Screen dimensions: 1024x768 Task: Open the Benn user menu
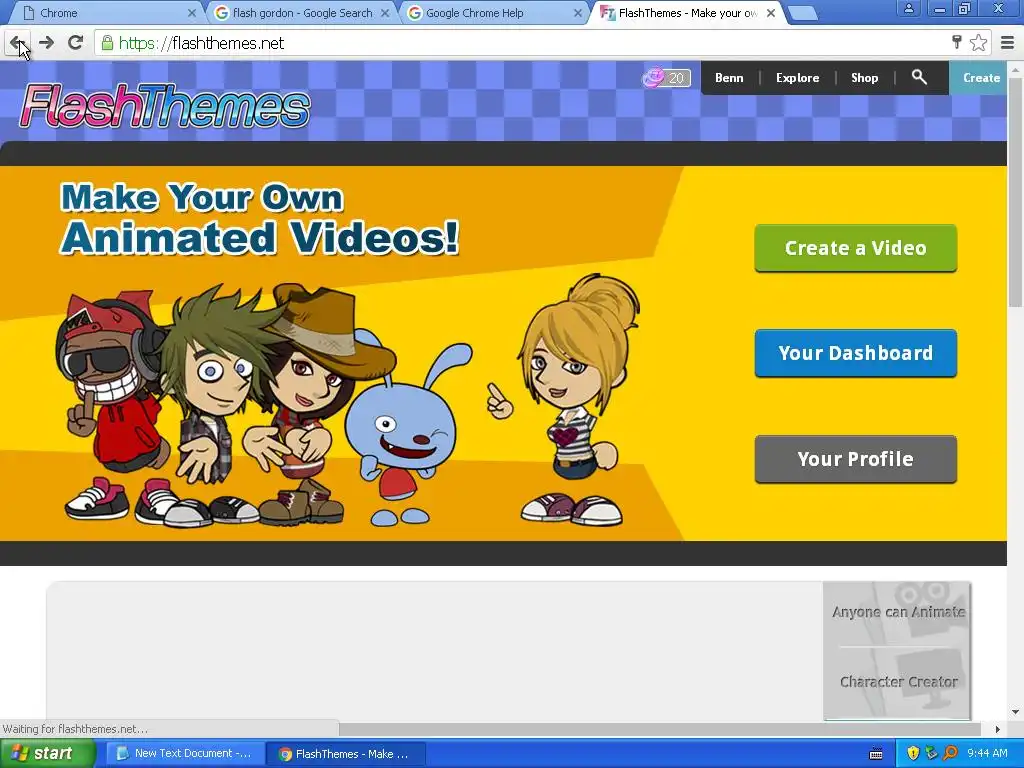[729, 78]
